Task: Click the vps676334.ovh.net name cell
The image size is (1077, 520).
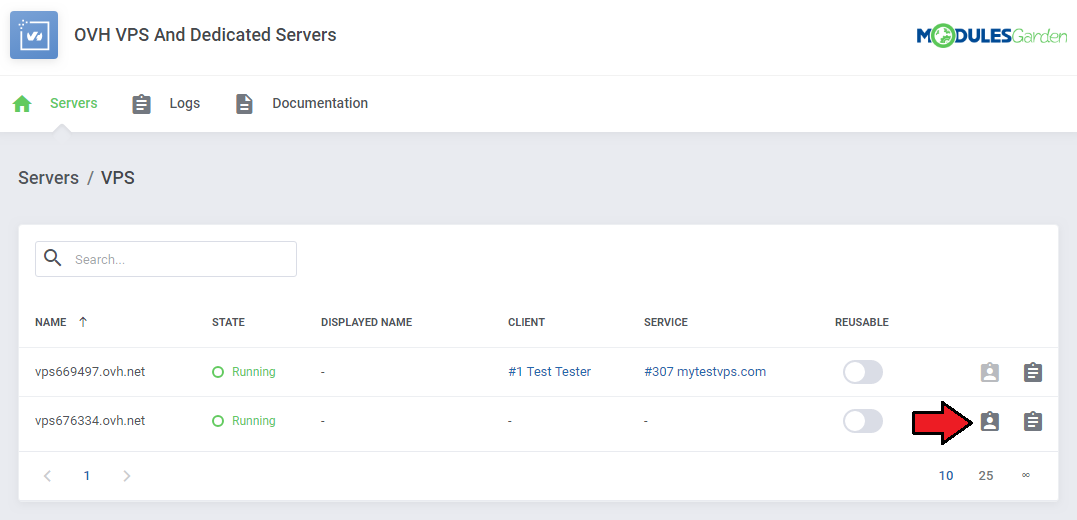Action: (x=90, y=420)
